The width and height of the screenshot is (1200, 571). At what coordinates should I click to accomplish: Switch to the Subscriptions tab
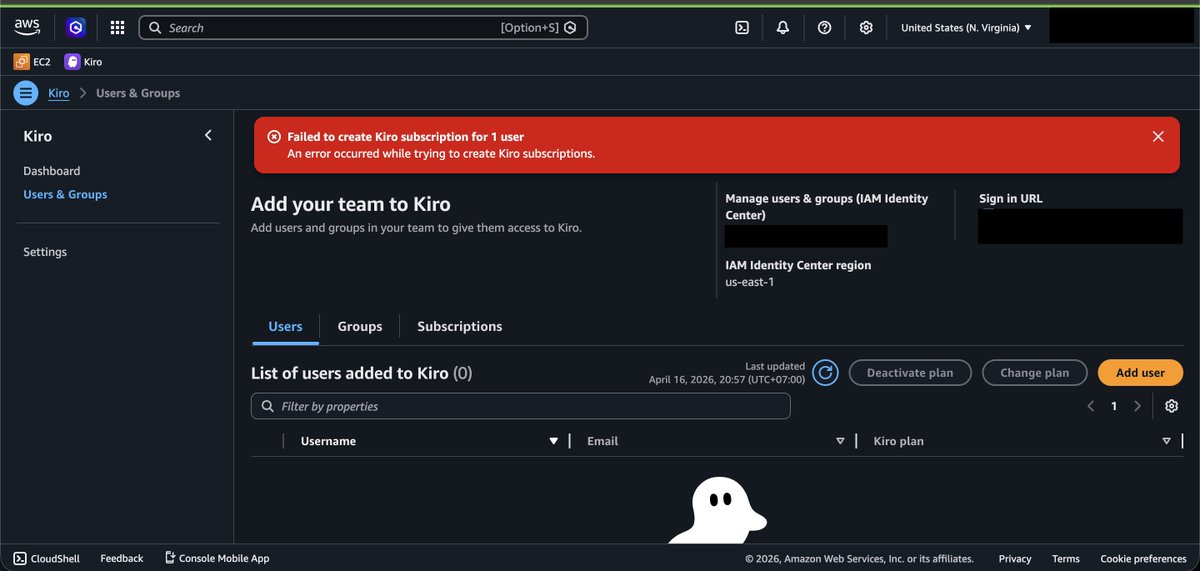(460, 327)
